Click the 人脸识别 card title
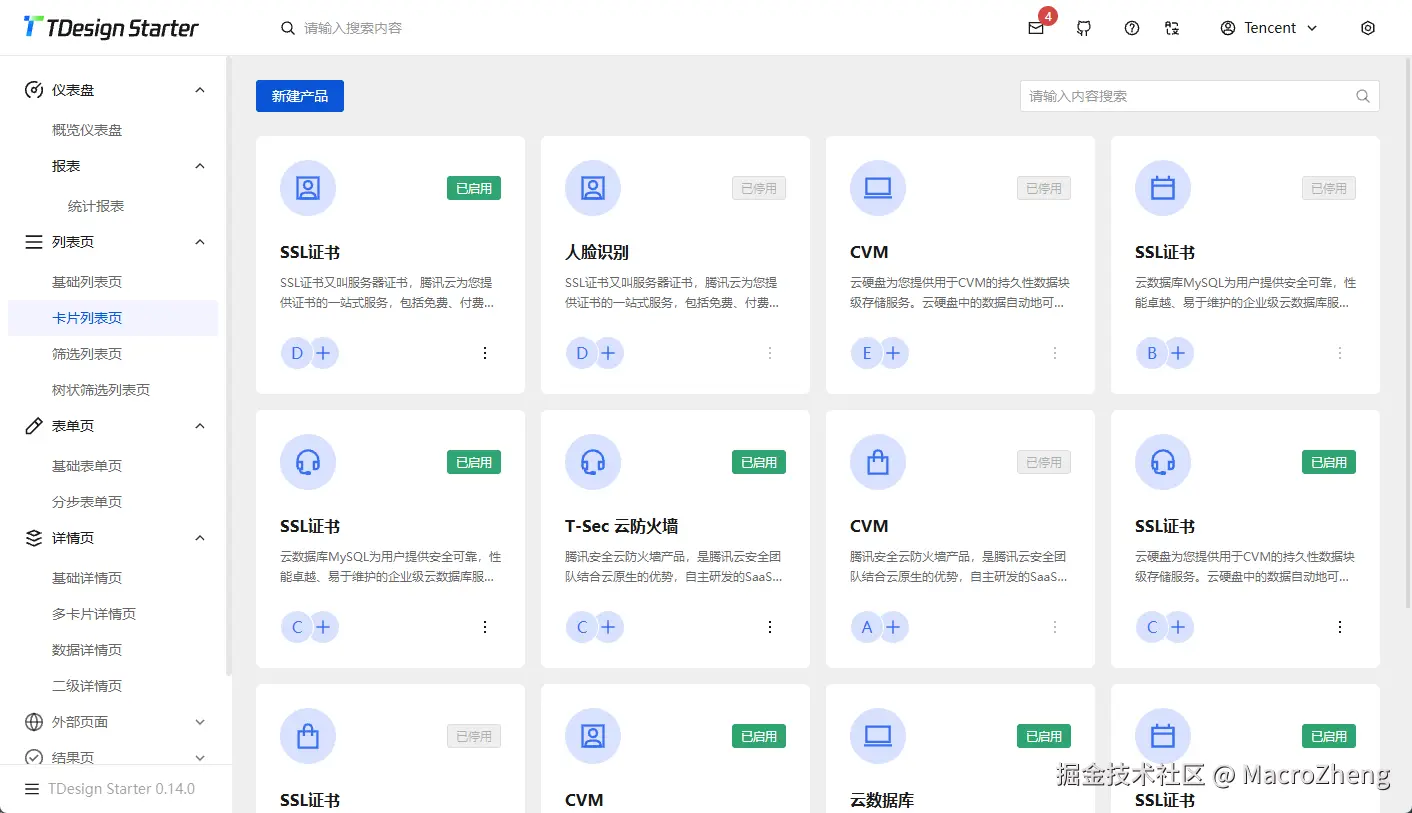Viewport: 1412px width, 813px height. click(x=597, y=252)
